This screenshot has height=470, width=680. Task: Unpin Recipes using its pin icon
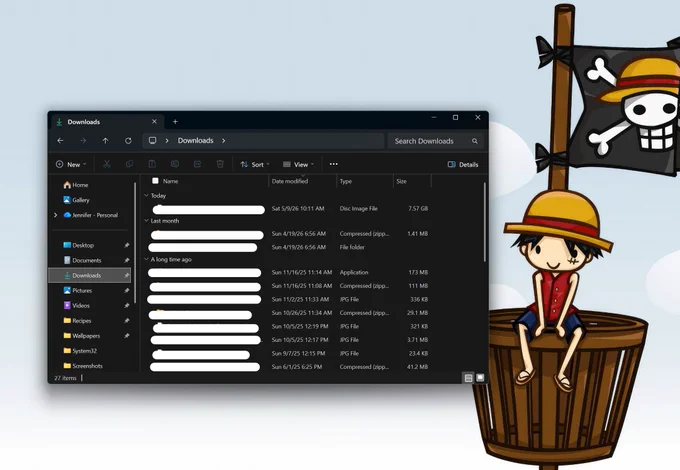pos(127,321)
